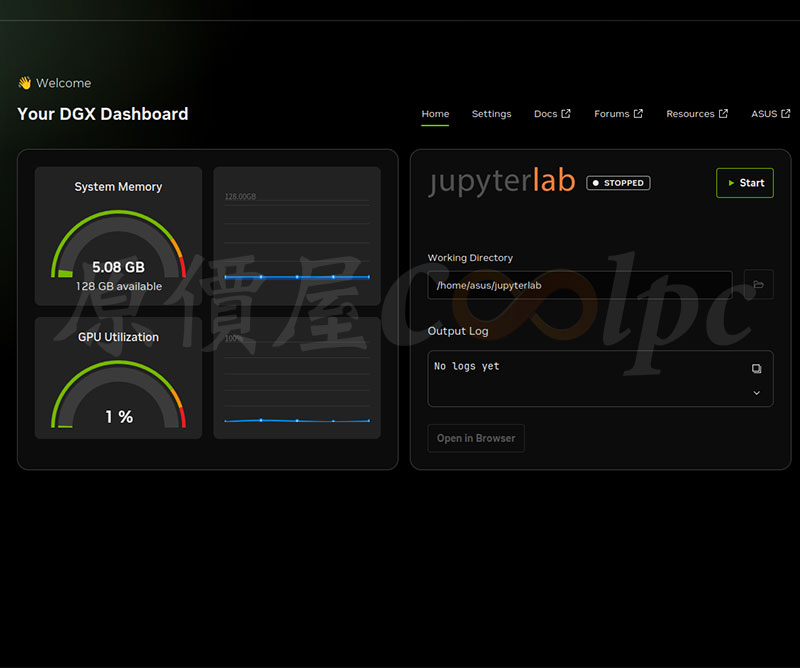The image size is (800, 668).
Task: Copy the Output Log using the copy icon
Action: point(756,368)
